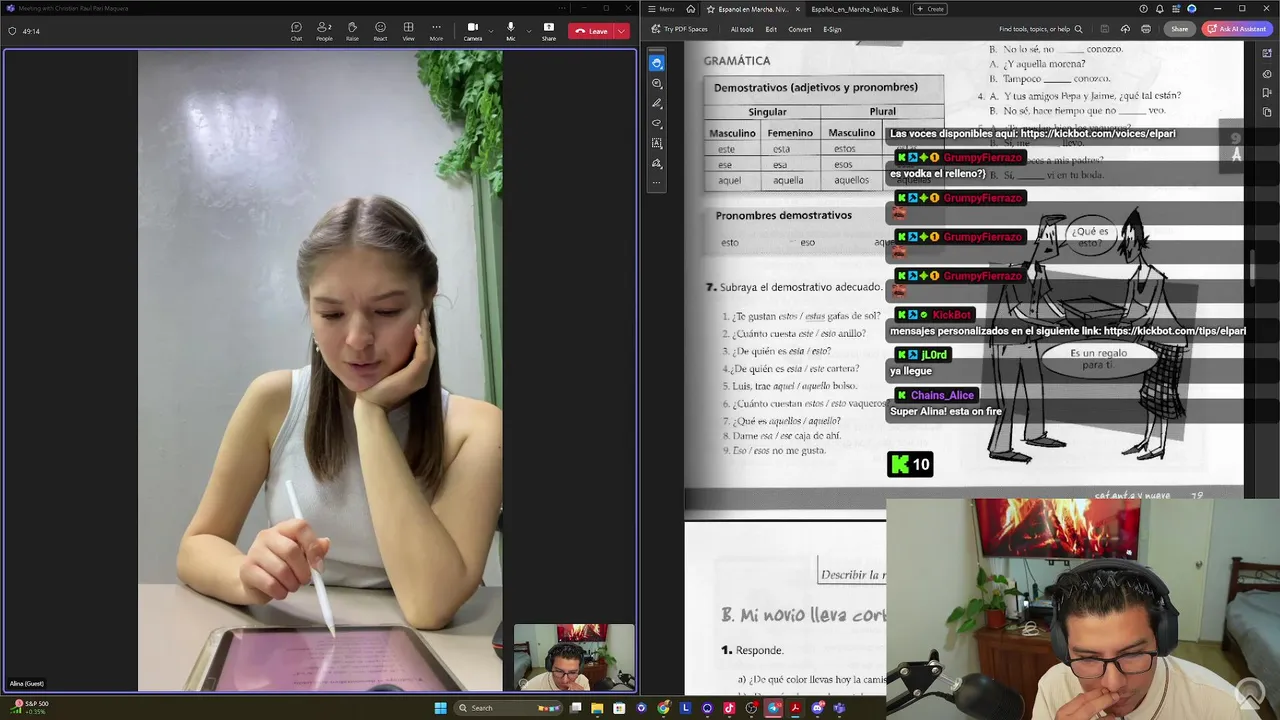This screenshot has width=1280, height=720.
Task: Switch to the 'Español_en_Marcha_Nivel_Bá...' tab
Action: [856, 9]
